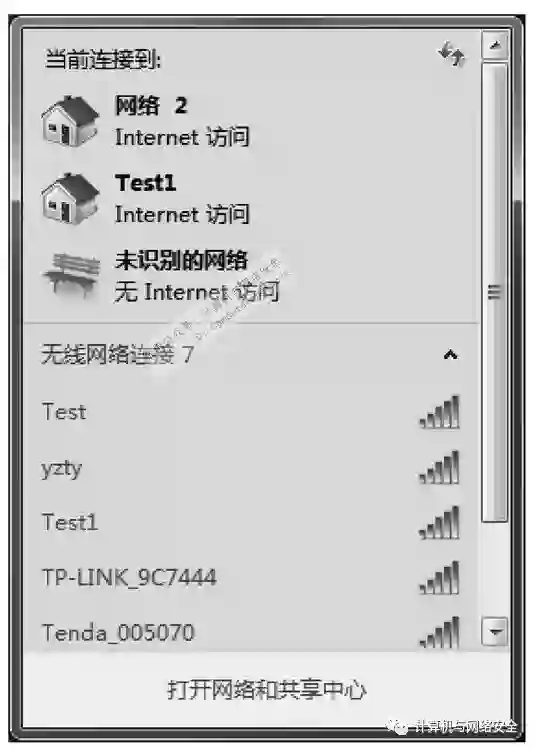Click signal strength icon next to TP-LINK_9C7444
This screenshot has height=751, width=535.
click(x=439, y=578)
